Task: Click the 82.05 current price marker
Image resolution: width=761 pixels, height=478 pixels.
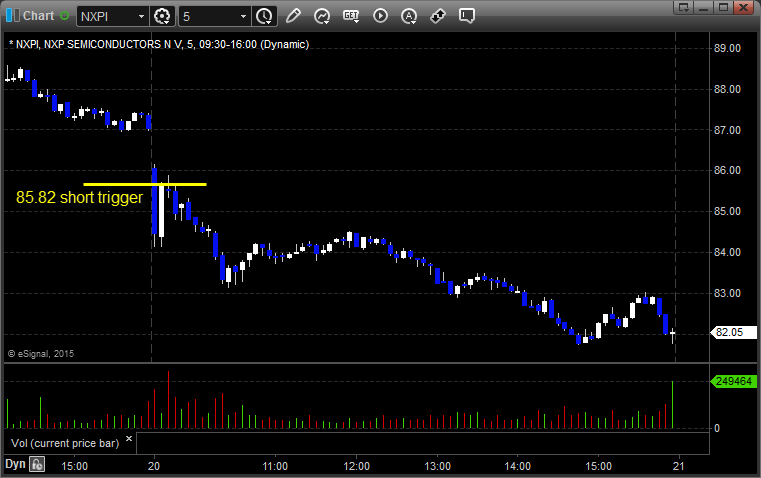Action: pyautogui.click(x=733, y=332)
